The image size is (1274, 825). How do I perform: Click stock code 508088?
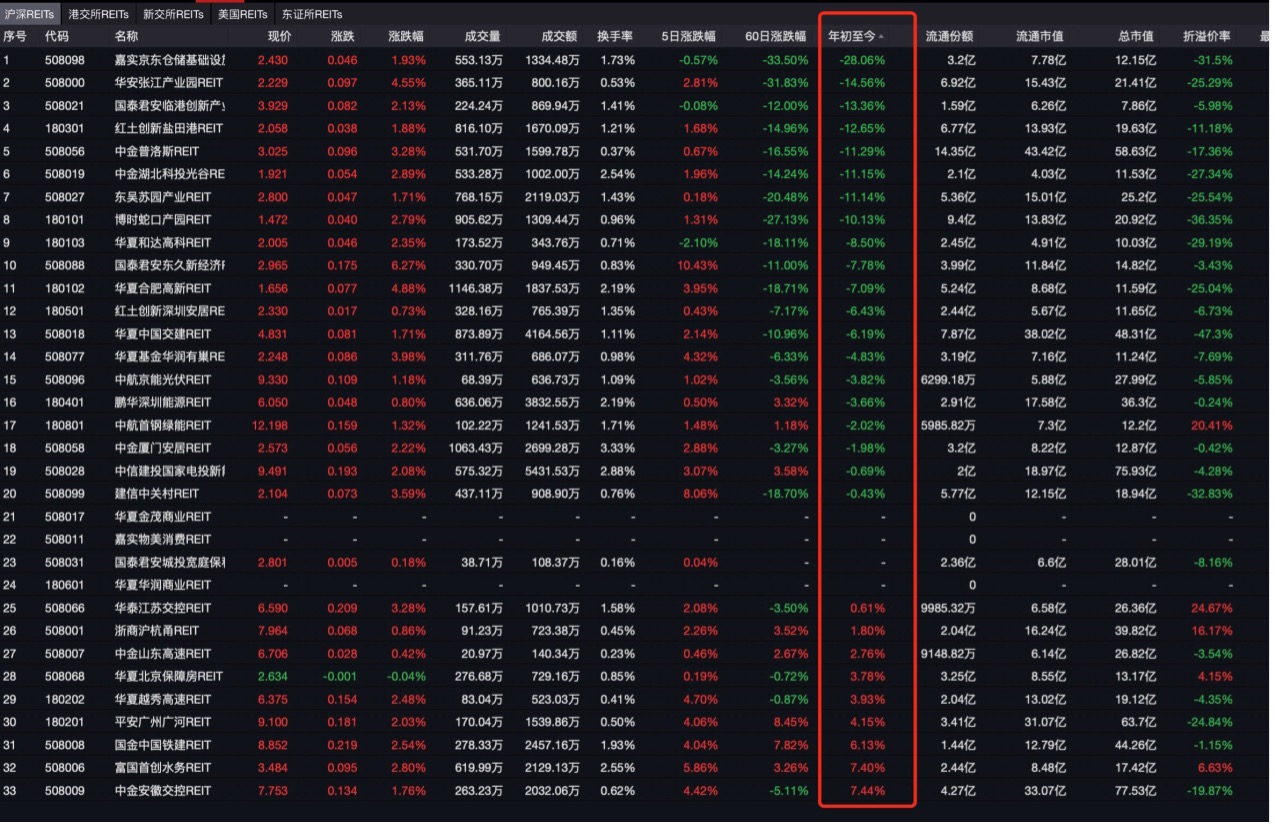pos(65,266)
